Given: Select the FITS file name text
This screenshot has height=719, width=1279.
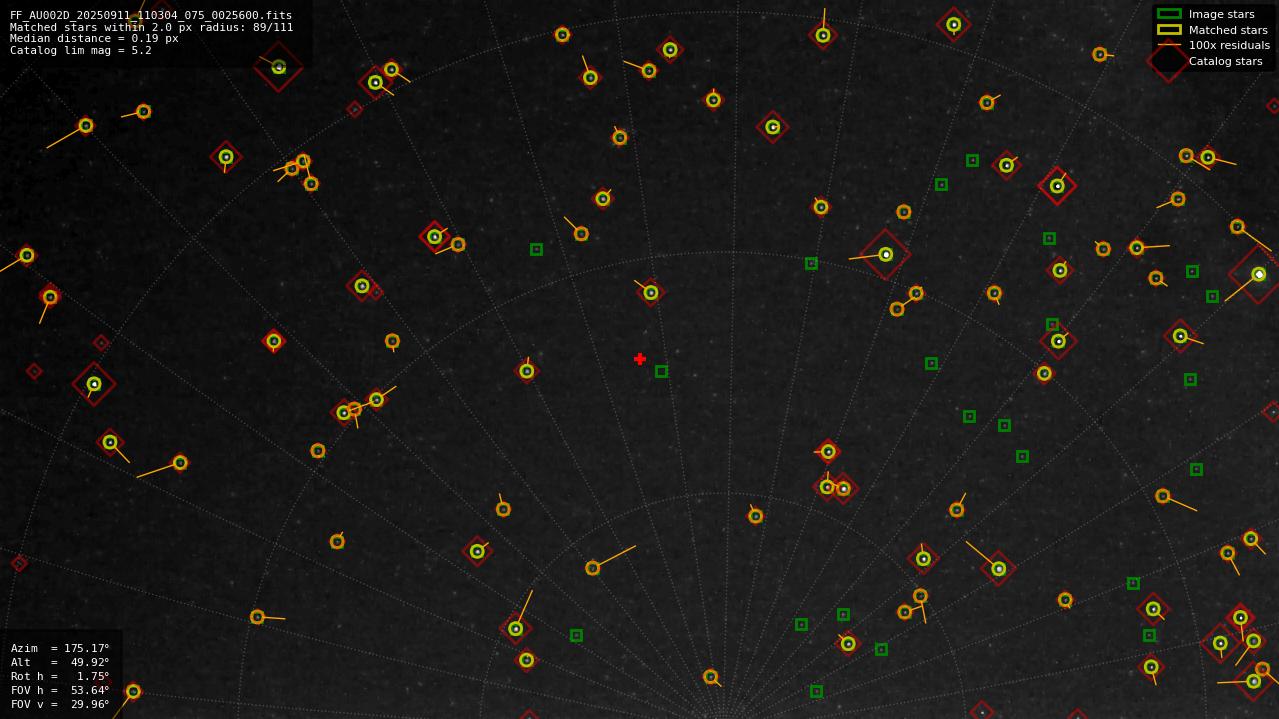Looking at the screenshot, I should tap(151, 16).
